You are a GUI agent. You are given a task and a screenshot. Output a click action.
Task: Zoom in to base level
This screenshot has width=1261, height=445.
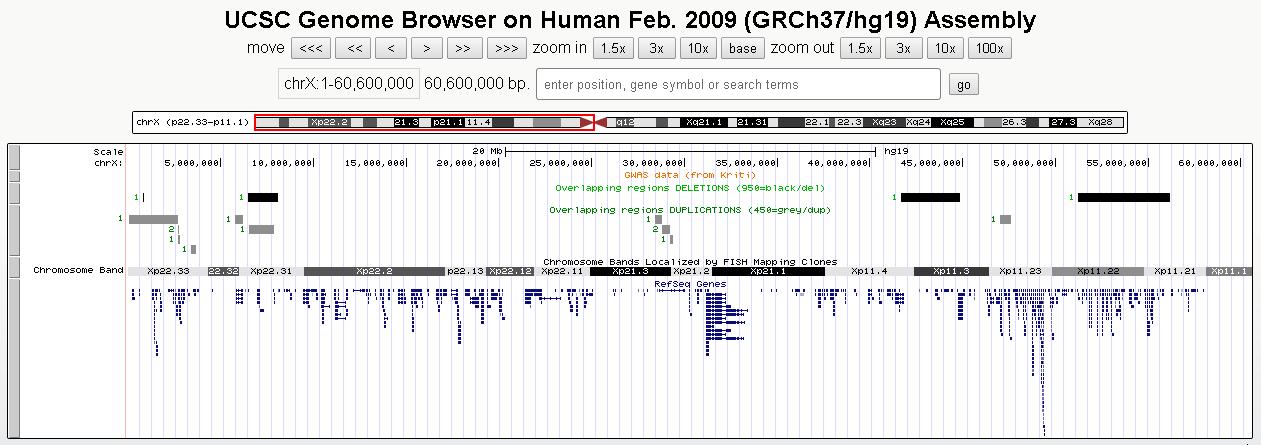[x=743, y=48]
